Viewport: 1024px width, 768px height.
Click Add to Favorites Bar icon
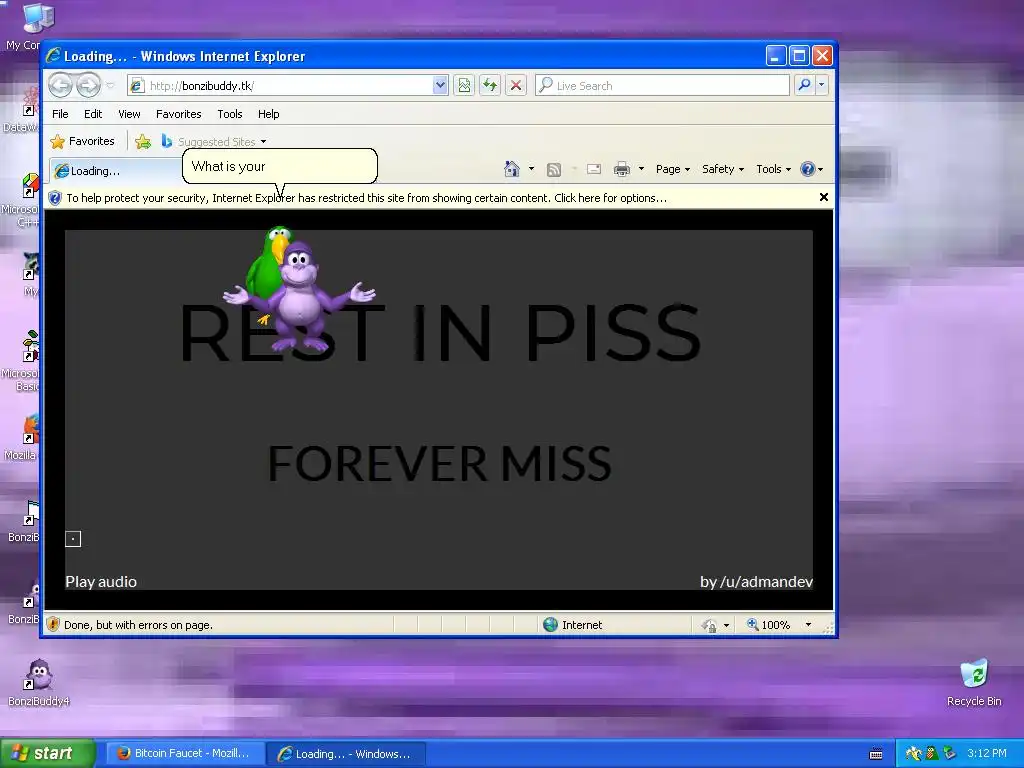pyautogui.click(x=143, y=141)
